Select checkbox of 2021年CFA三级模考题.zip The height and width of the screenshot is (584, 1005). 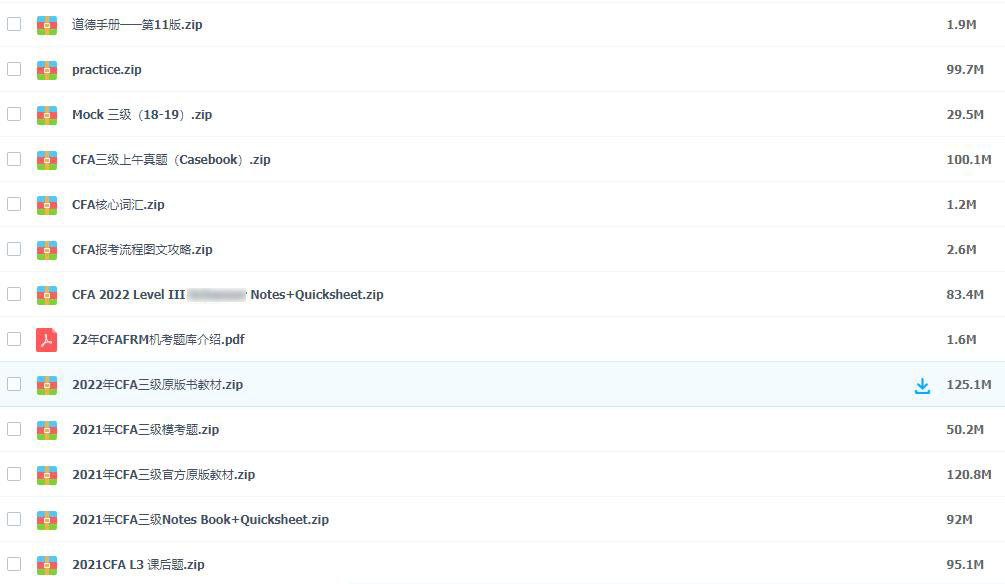(14, 429)
